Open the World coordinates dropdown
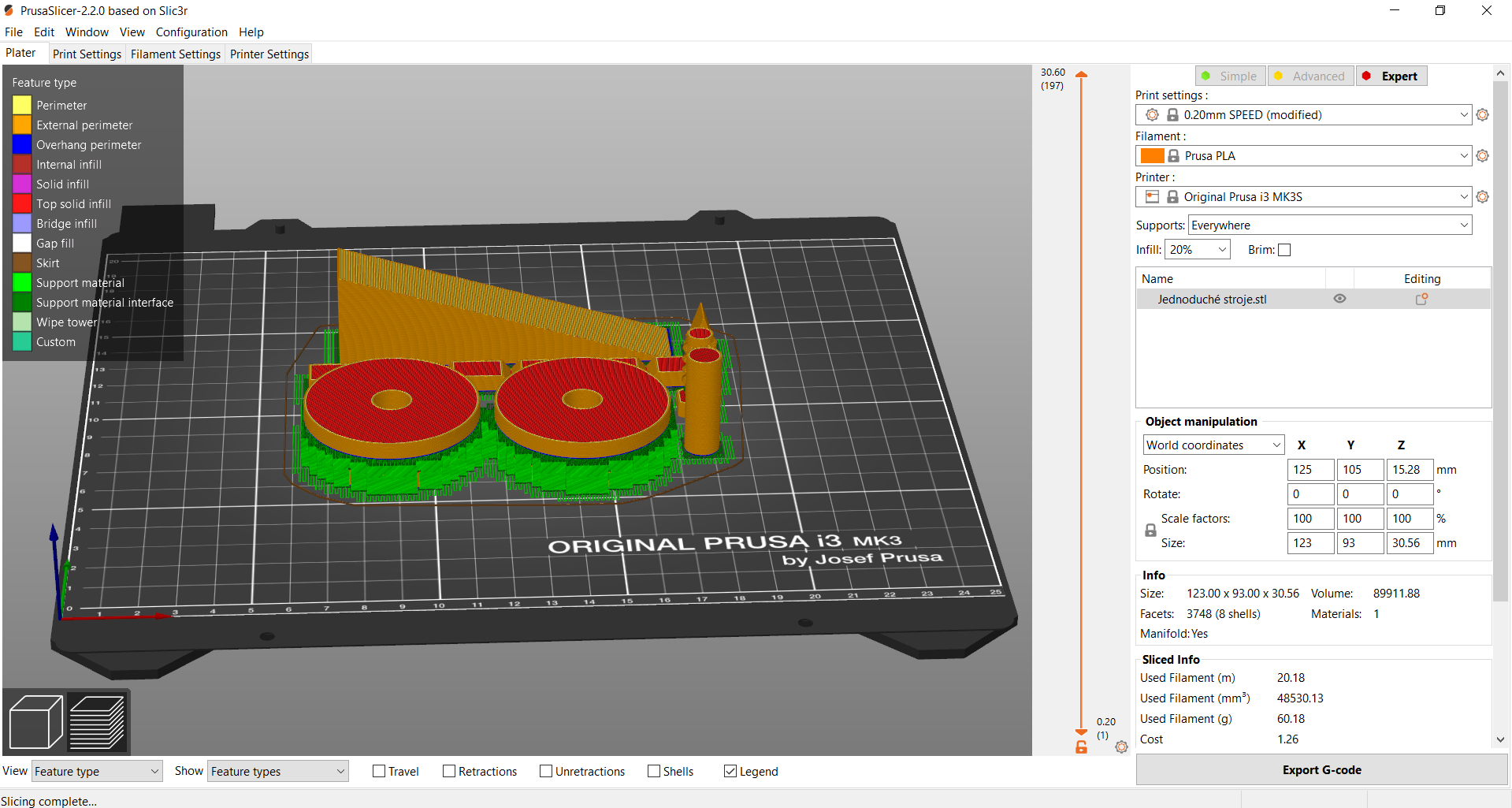This screenshot has width=1512, height=808. click(x=1213, y=445)
